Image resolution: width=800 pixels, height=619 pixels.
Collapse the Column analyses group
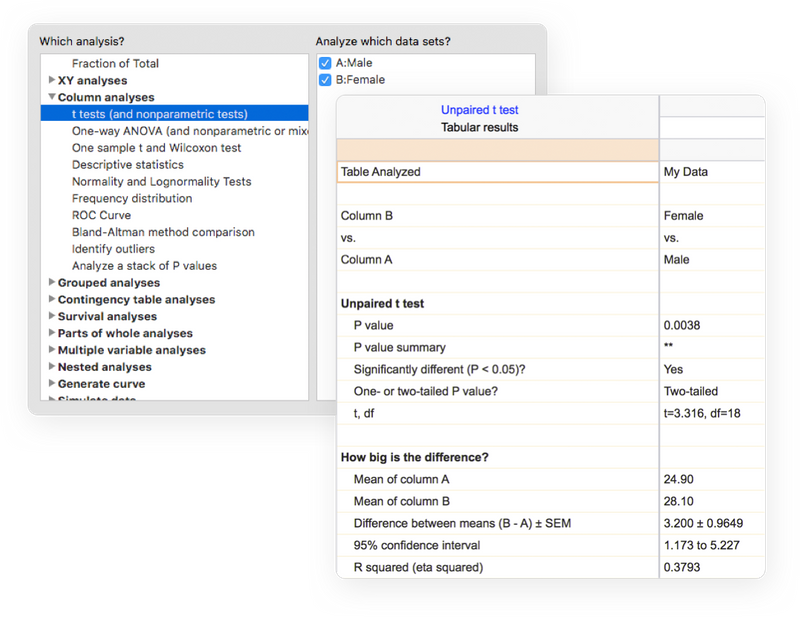tap(52, 97)
